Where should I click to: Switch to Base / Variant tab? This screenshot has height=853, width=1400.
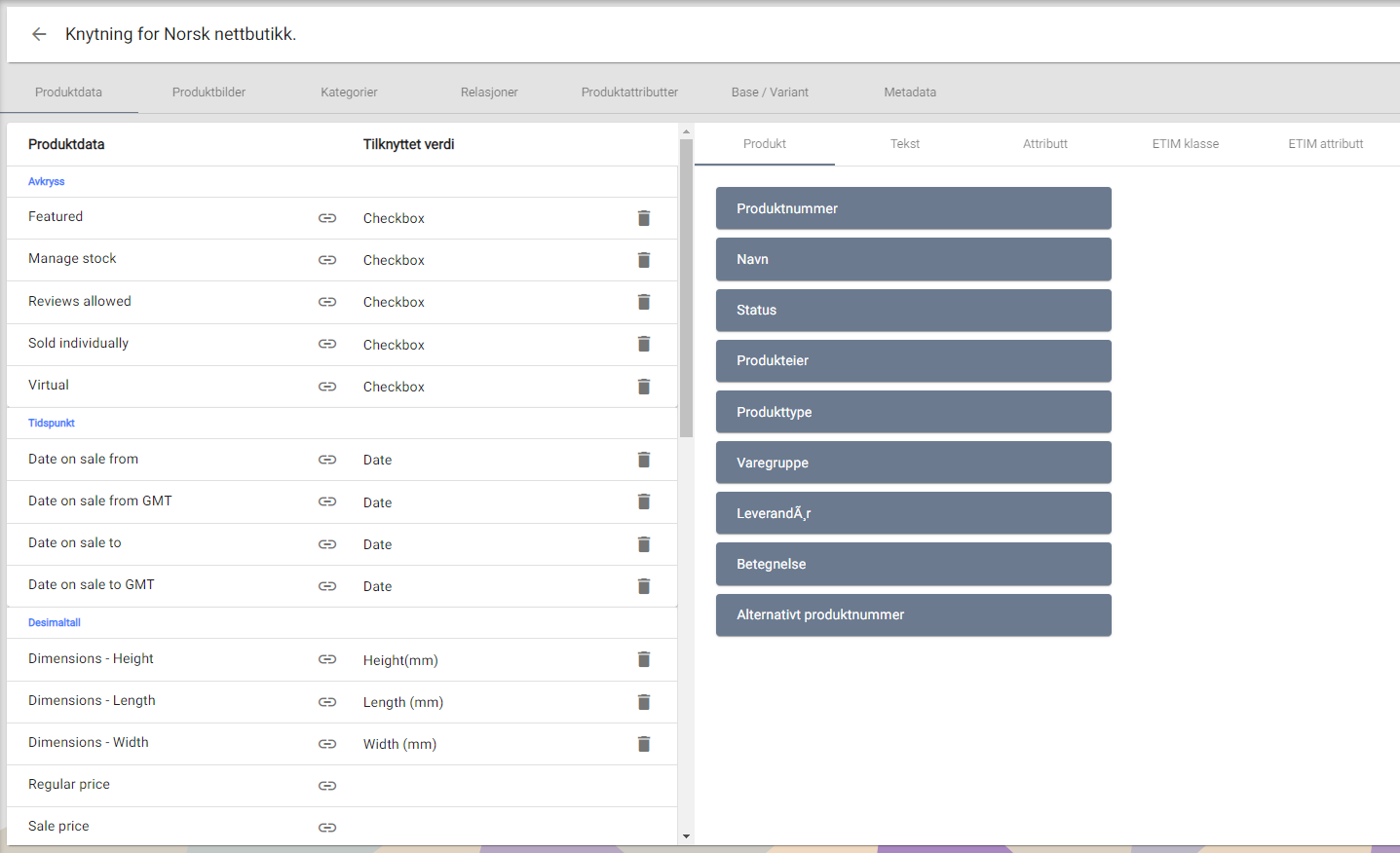770,93
